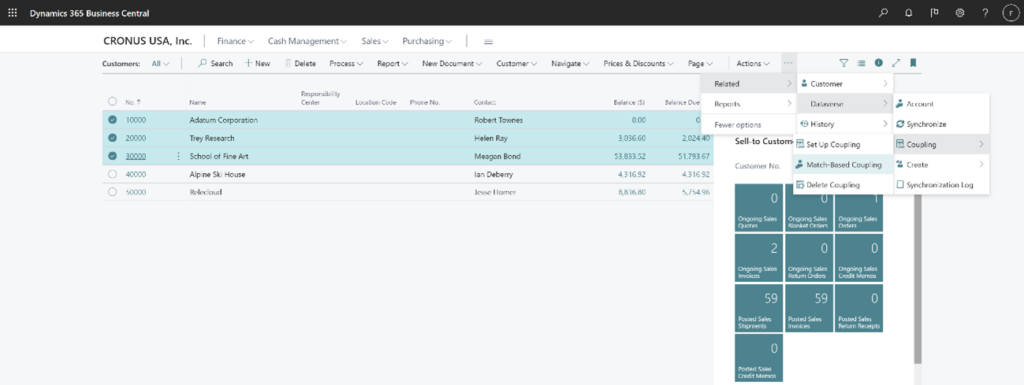Click the CRONUS USA, Inc. company name

148,40
